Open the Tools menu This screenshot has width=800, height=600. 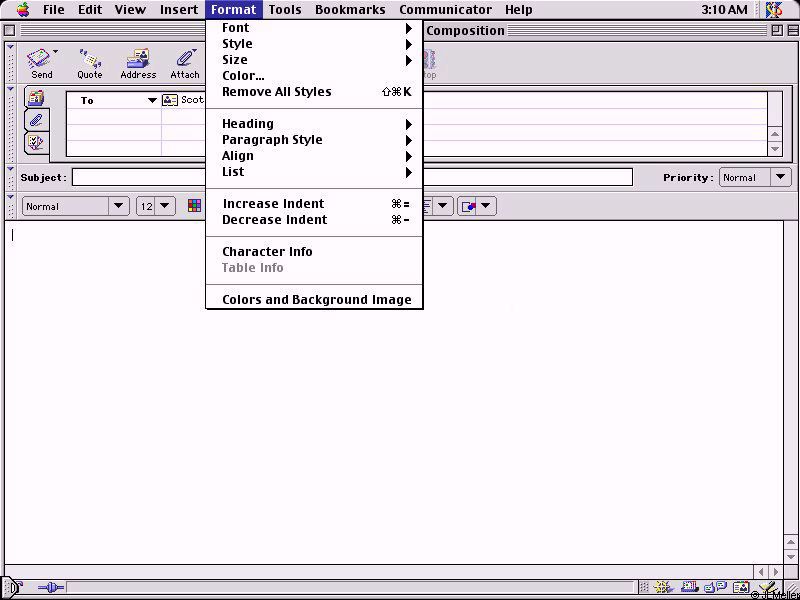(285, 9)
